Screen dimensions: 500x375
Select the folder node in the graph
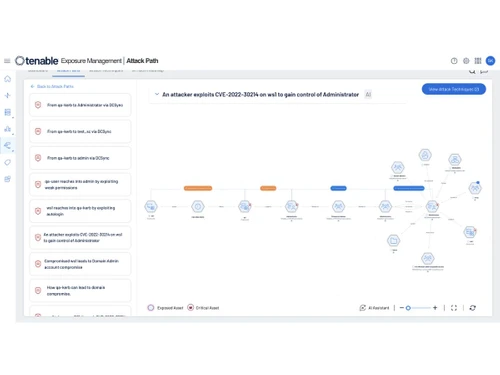click(393, 240)
